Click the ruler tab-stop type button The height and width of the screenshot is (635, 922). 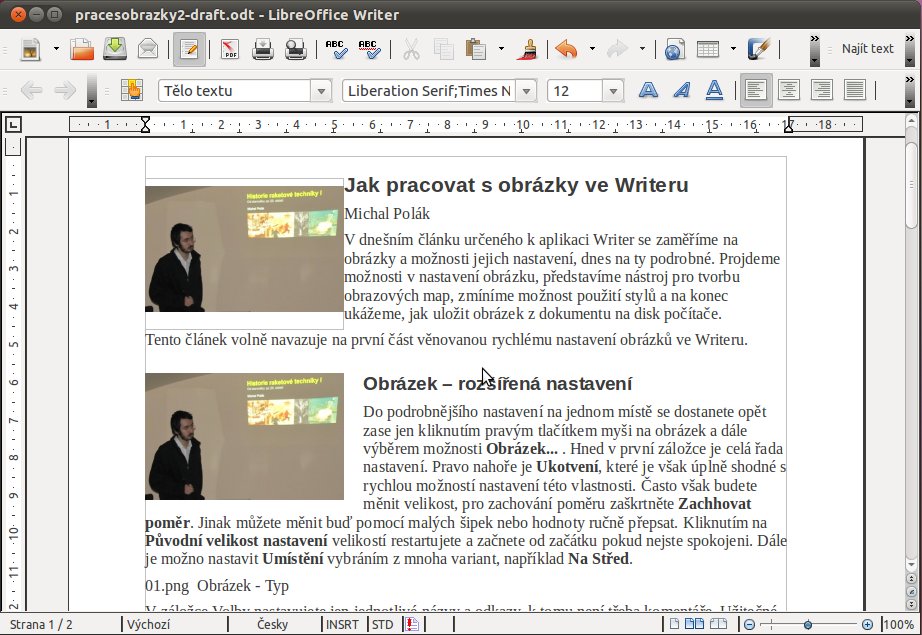(13, 125)
